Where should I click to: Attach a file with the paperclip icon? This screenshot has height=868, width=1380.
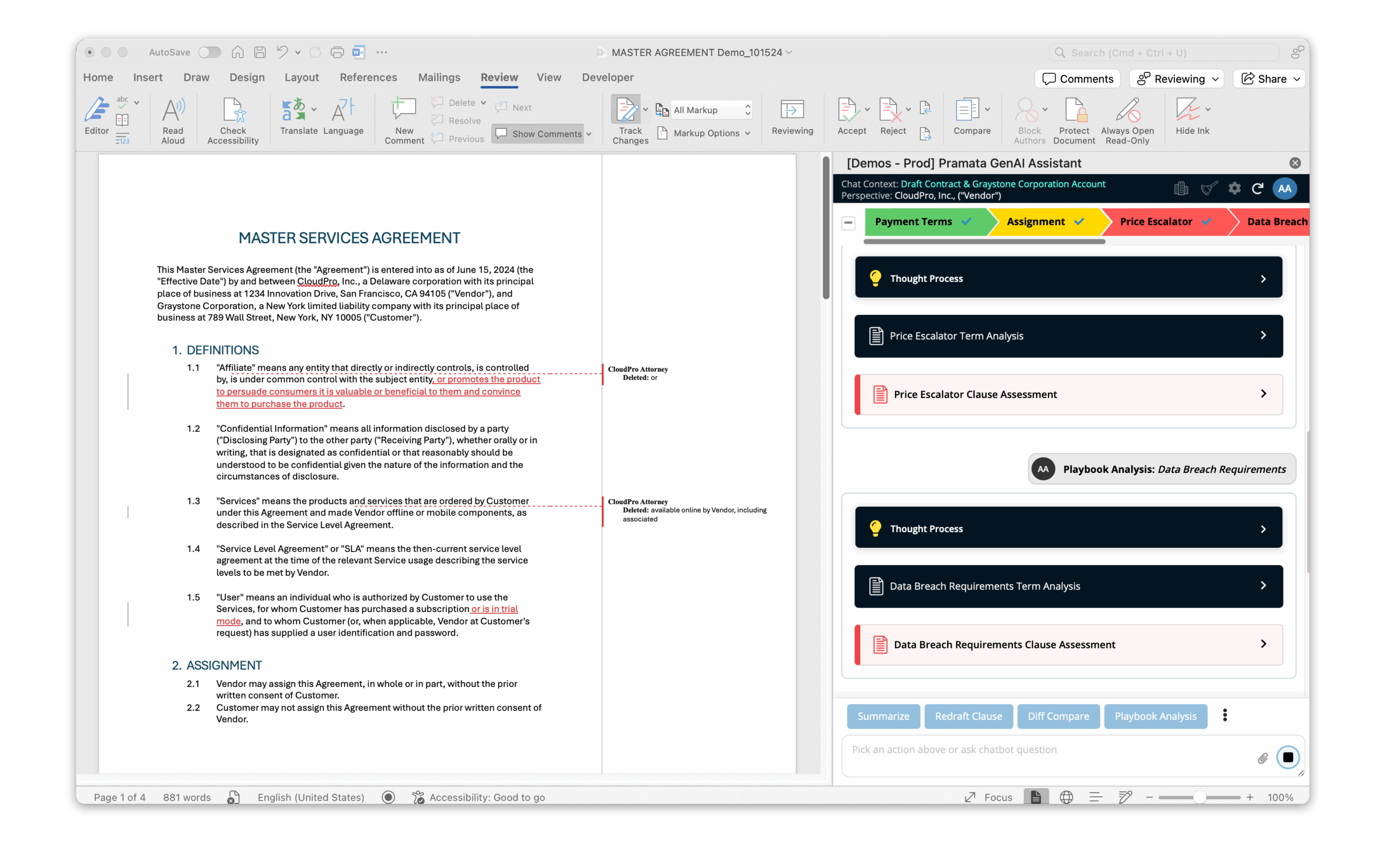pos(1262,758)
